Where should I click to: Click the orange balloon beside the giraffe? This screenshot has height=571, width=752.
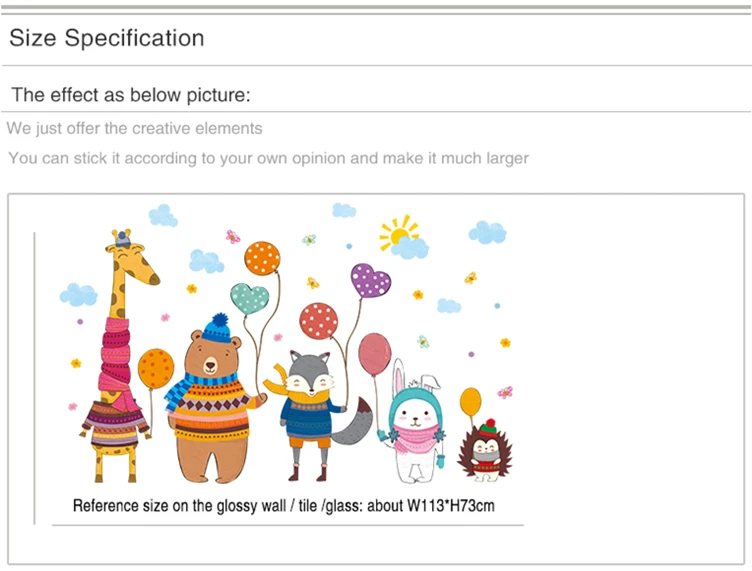(x=155, y=369)
